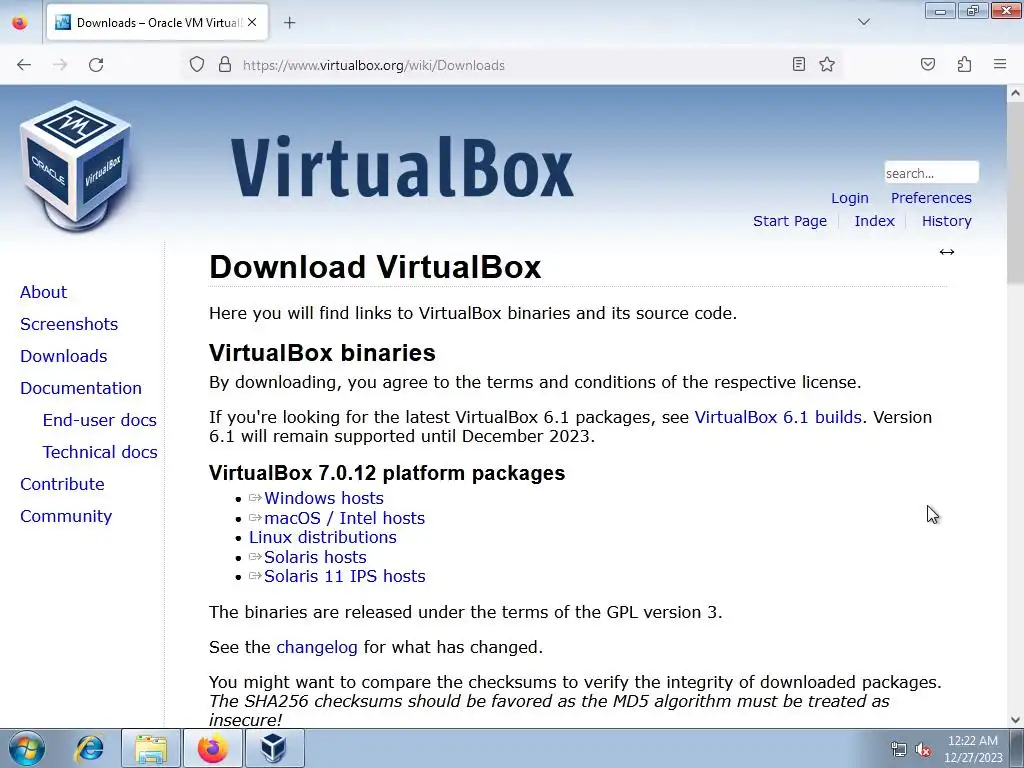Close the Downloads – Oracle VM tab
Screen dimensions: 1024x768
(x=252, y=22)
